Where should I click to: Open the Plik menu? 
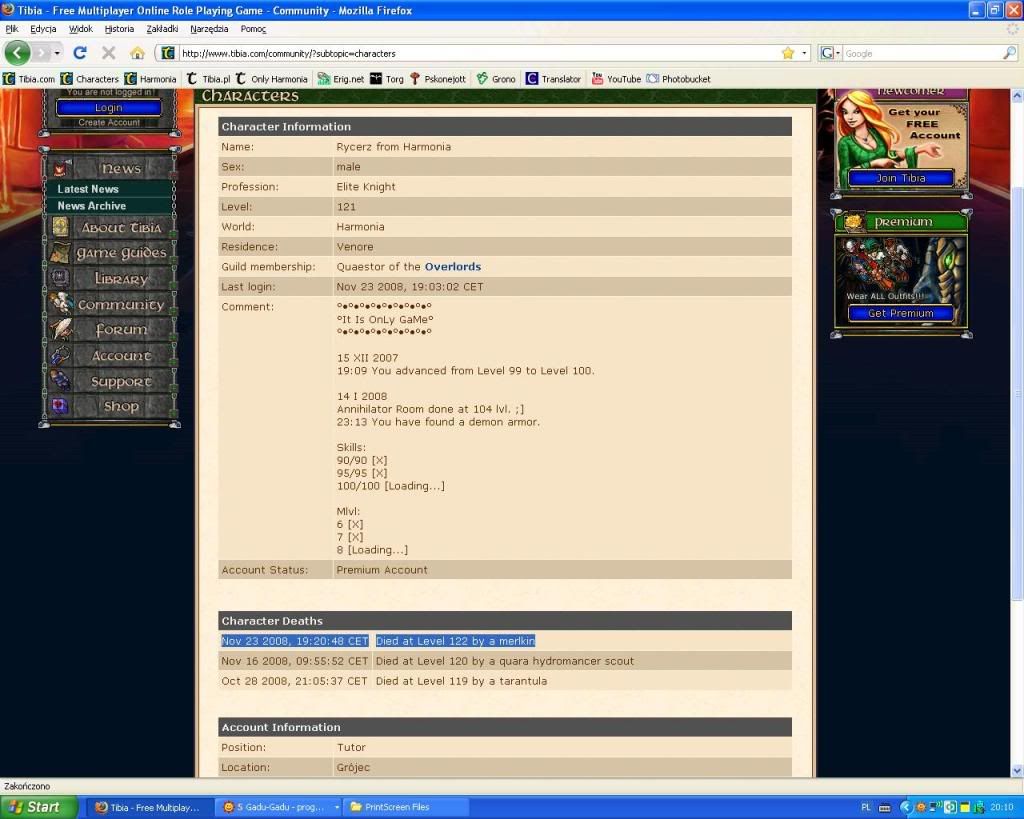(x=12, y=29)
